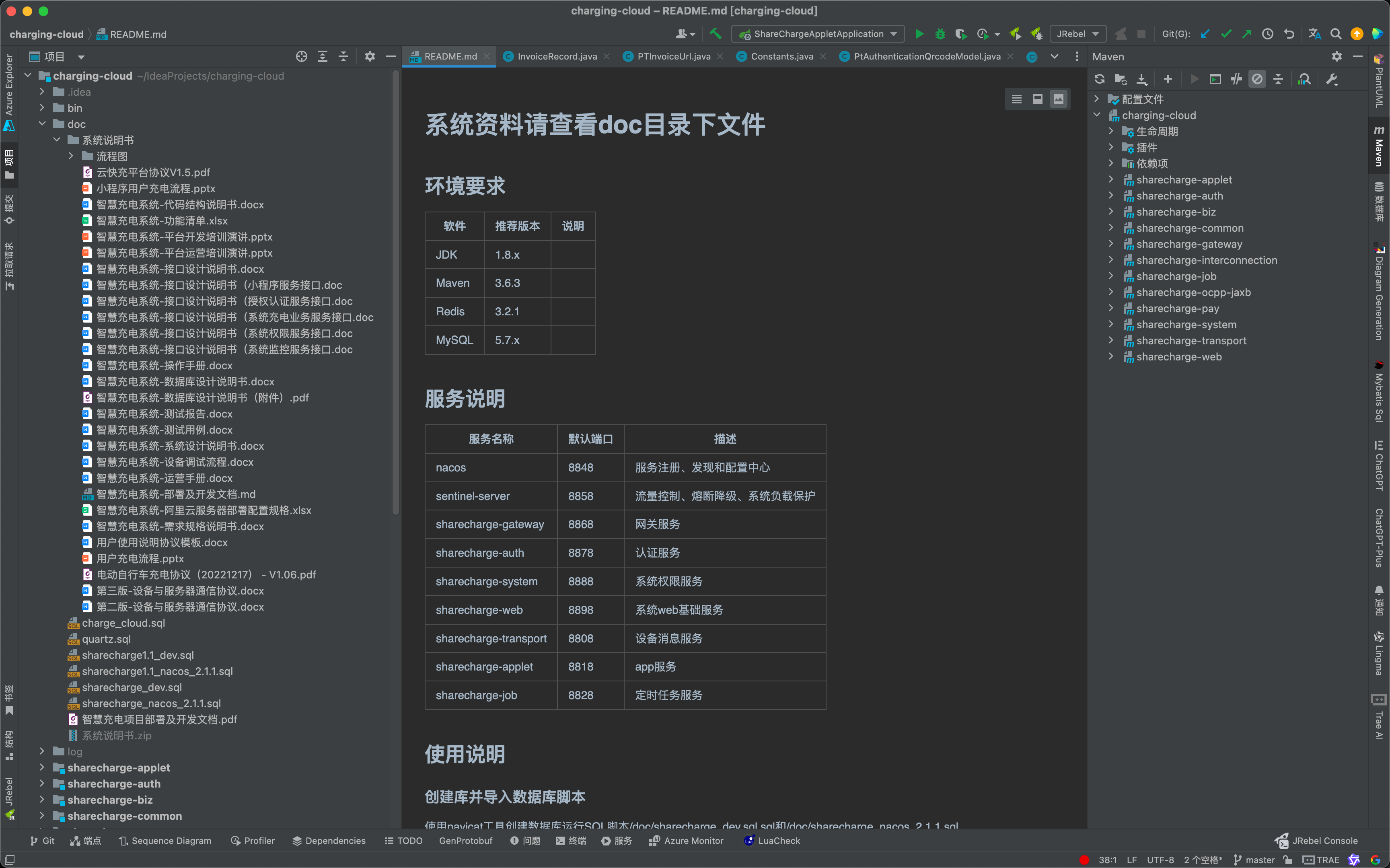Viewport: 1390px width, 868px height.
Task: Click the Git update project arrow
Action: [x=1205, y=34]
